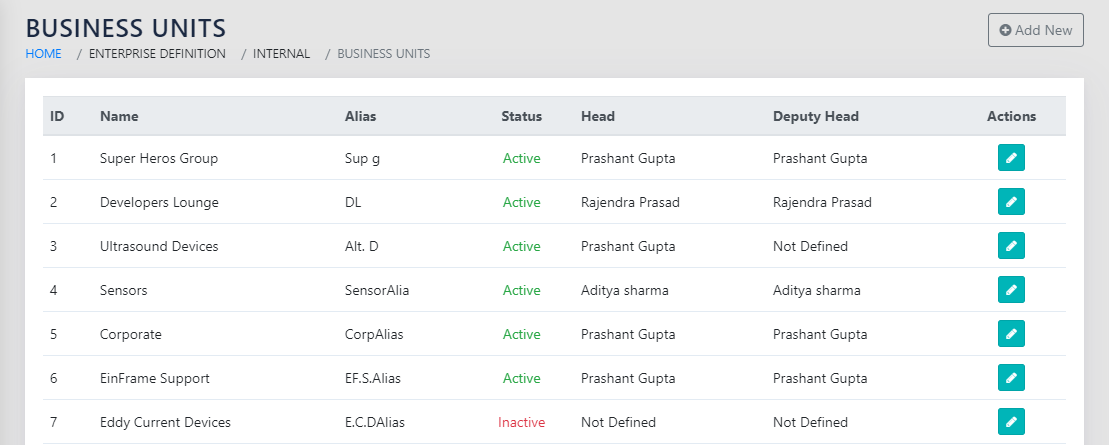Edit the Developers Lounge business unit
The height and width of the screenshot is (445, 1109).
pos(1011,202)
